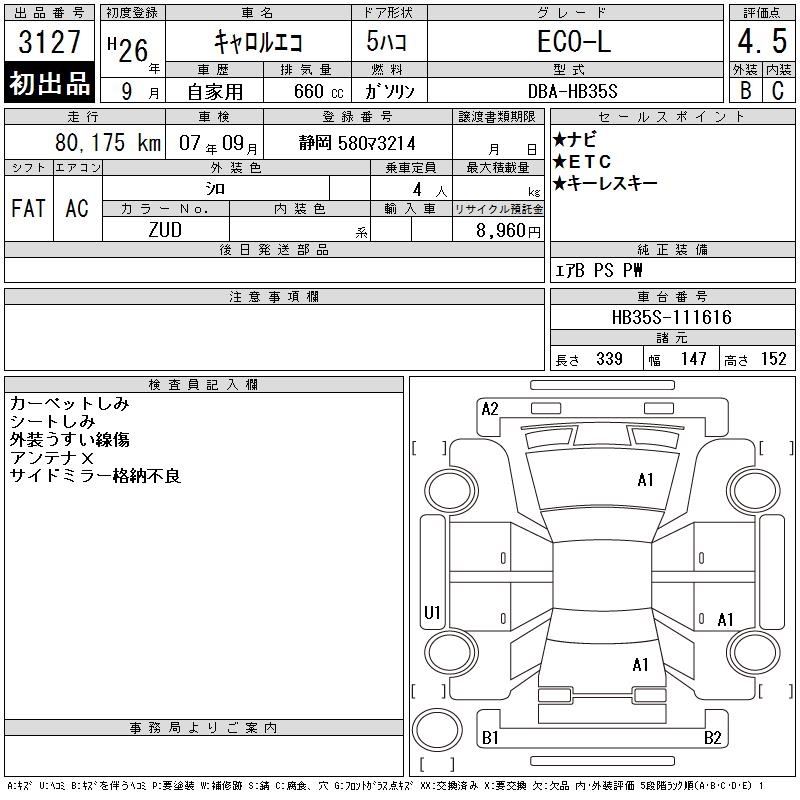Click the lot number 3127
This screenshot has width=800, height=800.
49,42
